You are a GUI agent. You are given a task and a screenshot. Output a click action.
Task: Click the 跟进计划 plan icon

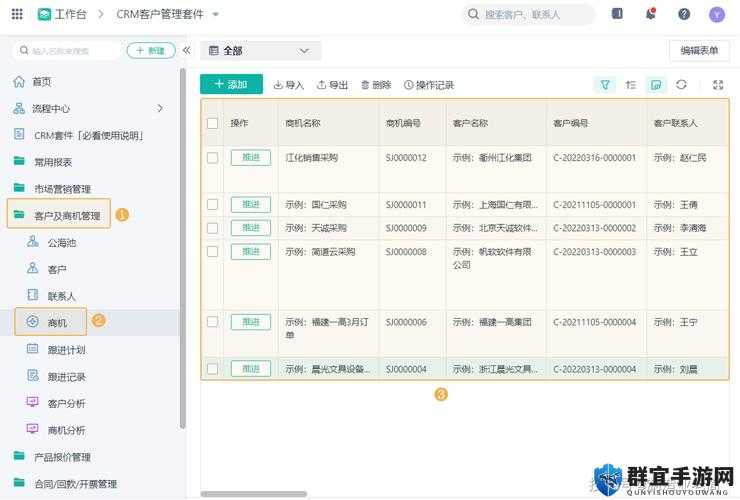pos(33,349)
